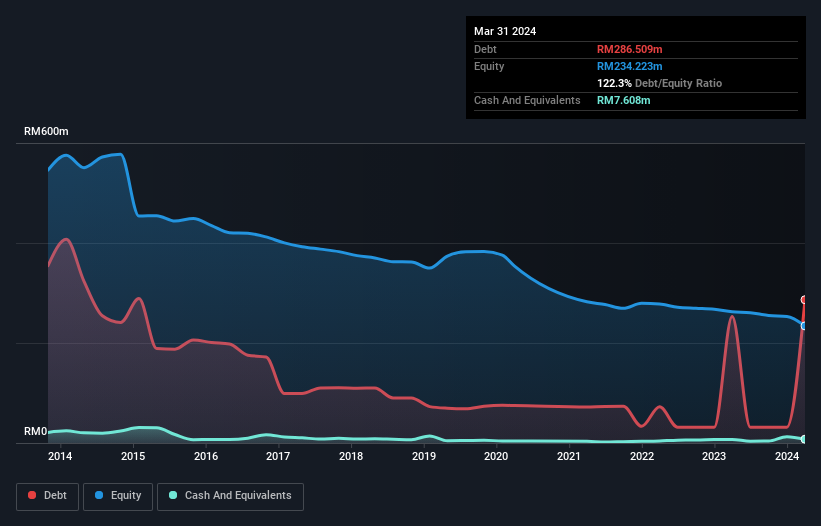Viewport: 821px width, 526px height.
Task: Click the RM286.509m debt value
Action: point(629,49)
